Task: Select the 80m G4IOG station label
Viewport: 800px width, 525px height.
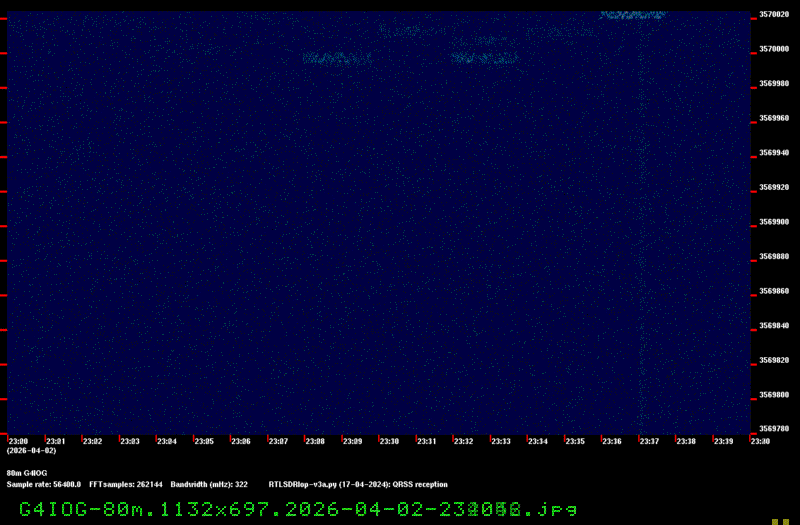Action: coord(27,473)
